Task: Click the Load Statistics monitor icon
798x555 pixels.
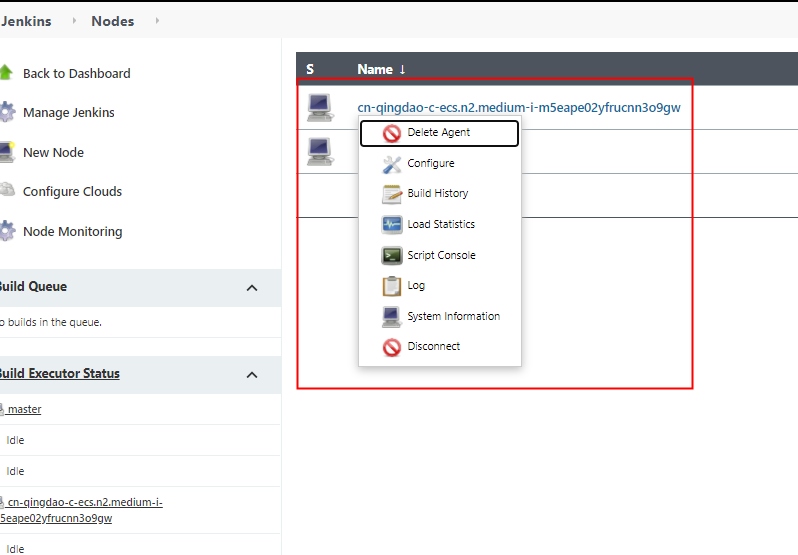Action: pos(392,224)
